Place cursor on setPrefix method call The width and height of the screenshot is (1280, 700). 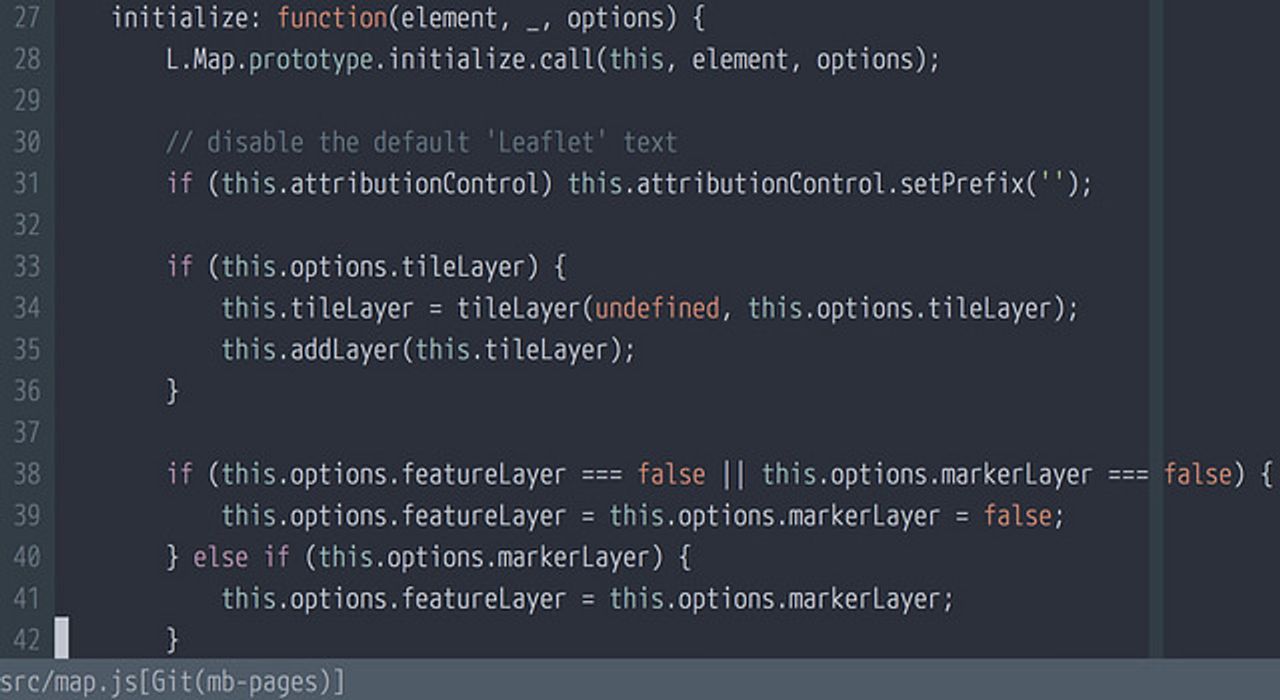(961, 184)
